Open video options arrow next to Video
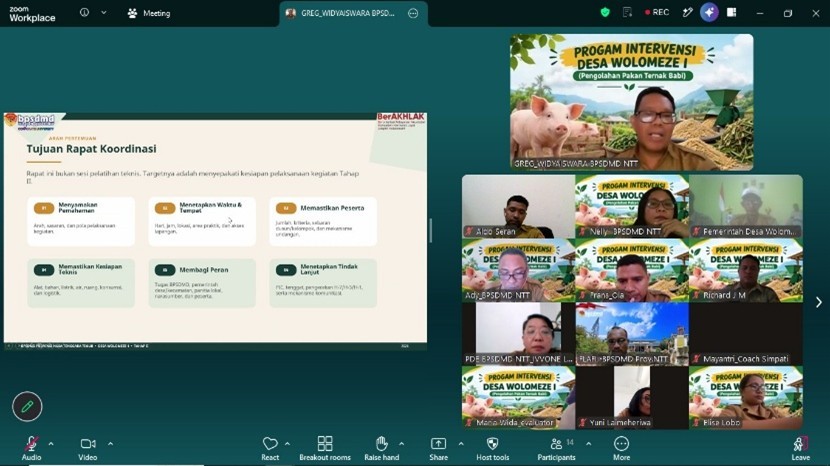The image size is (830, 466). pos(111,444)
